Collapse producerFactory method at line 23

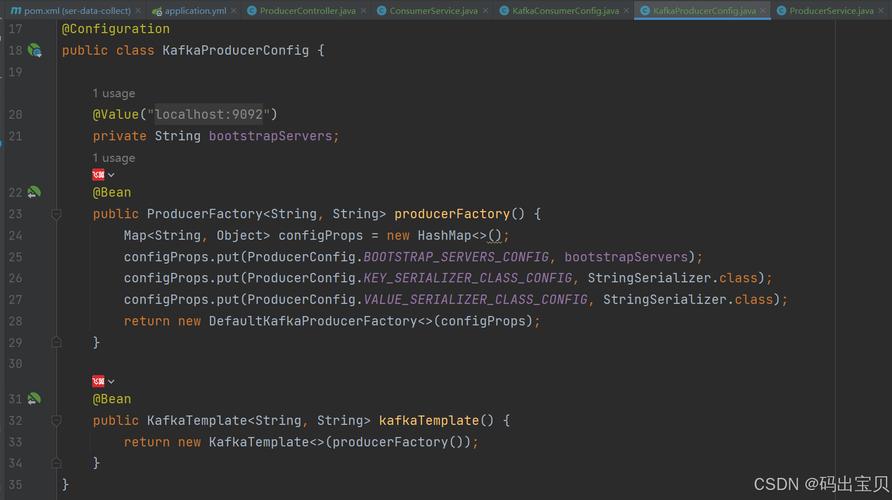(x=56, y=214)
